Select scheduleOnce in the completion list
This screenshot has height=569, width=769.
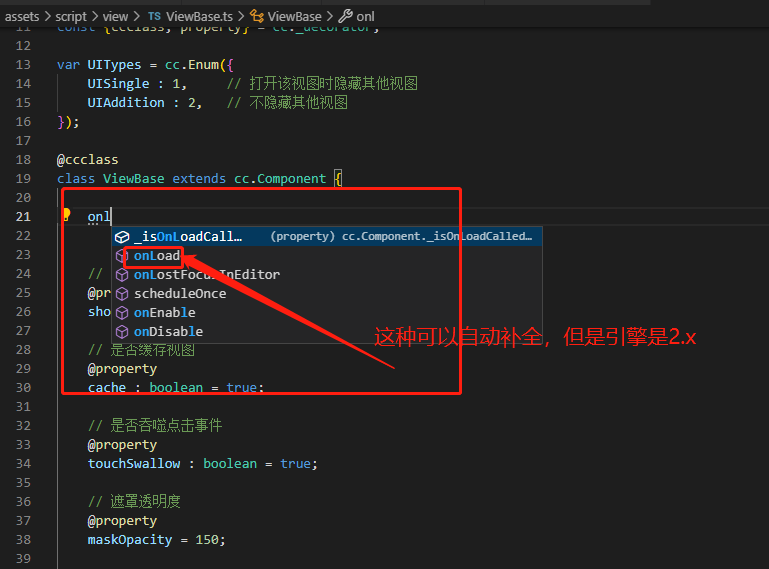coord(327,294)
